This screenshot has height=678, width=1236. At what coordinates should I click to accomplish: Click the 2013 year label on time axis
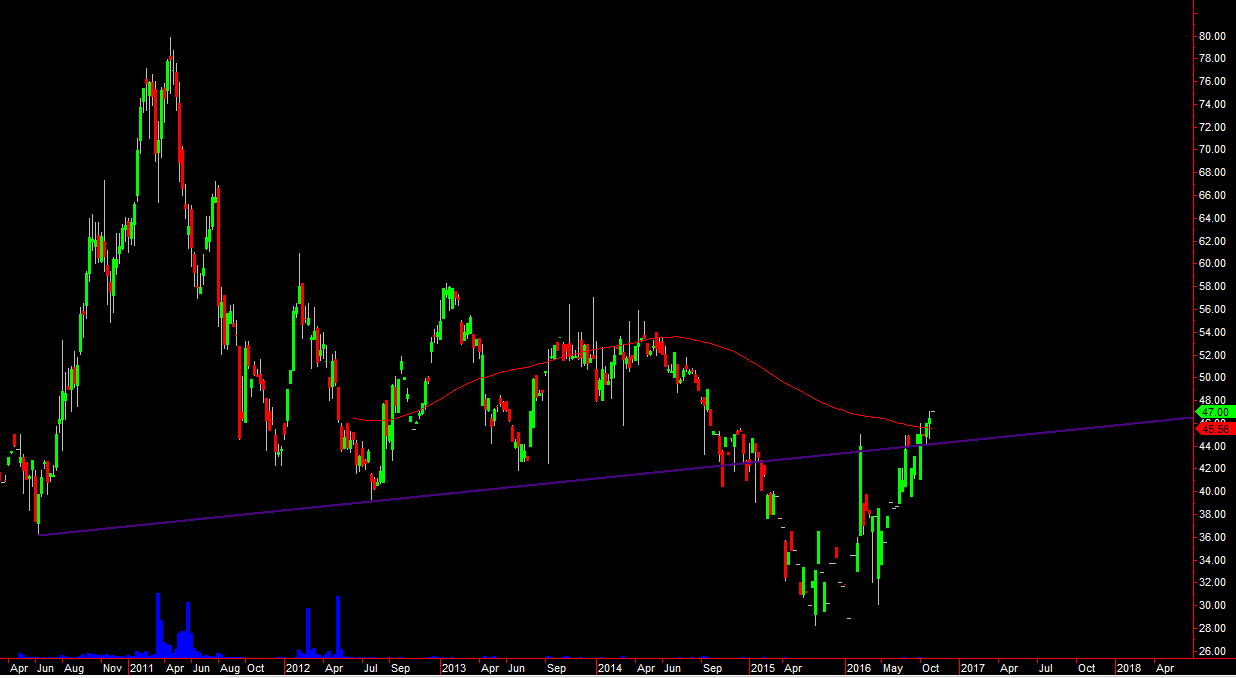(x=454, y=668)
